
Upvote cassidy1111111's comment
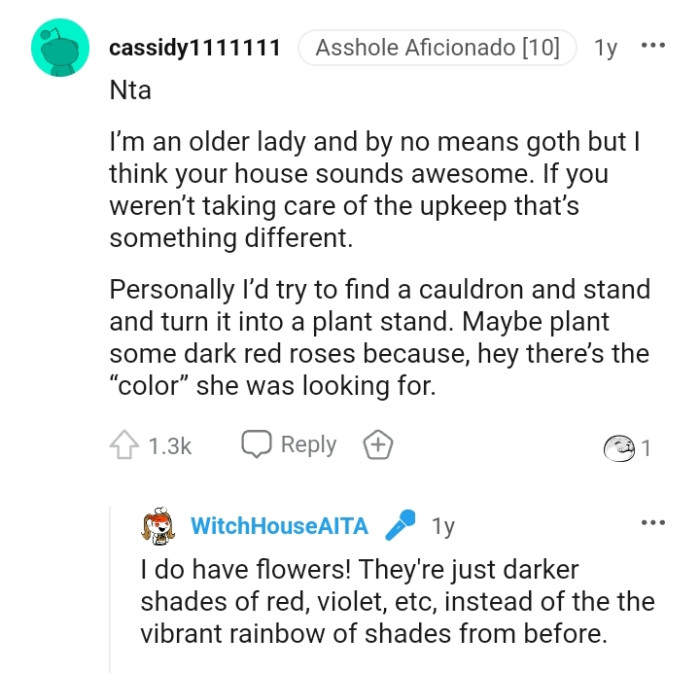(x=124, y=446)
